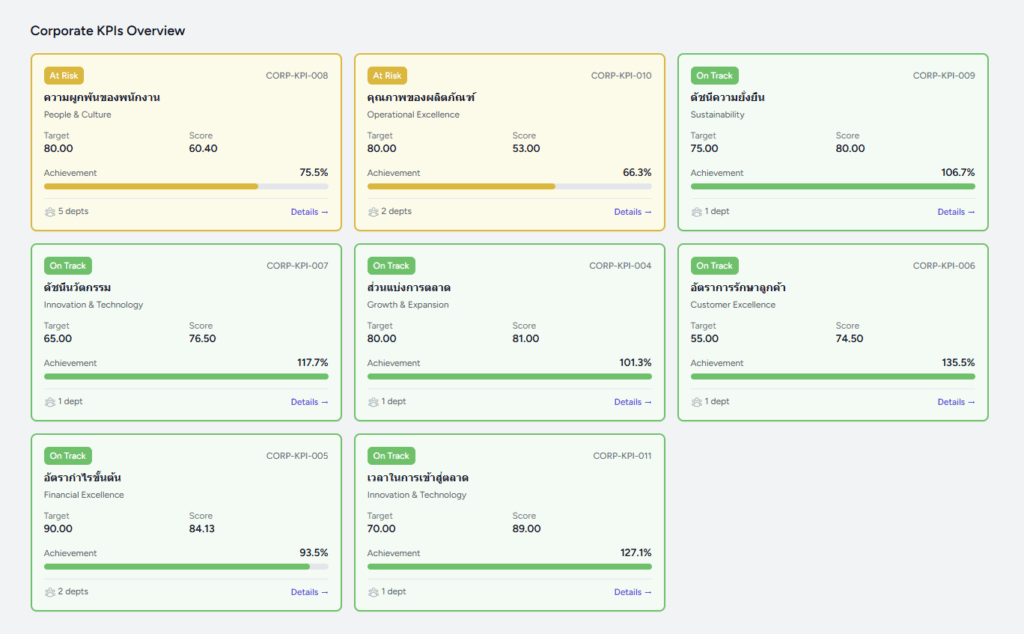Open Details link on CORP-KPI-007 card
Screen dimensions: 1024x634
[x=309, y=402]
